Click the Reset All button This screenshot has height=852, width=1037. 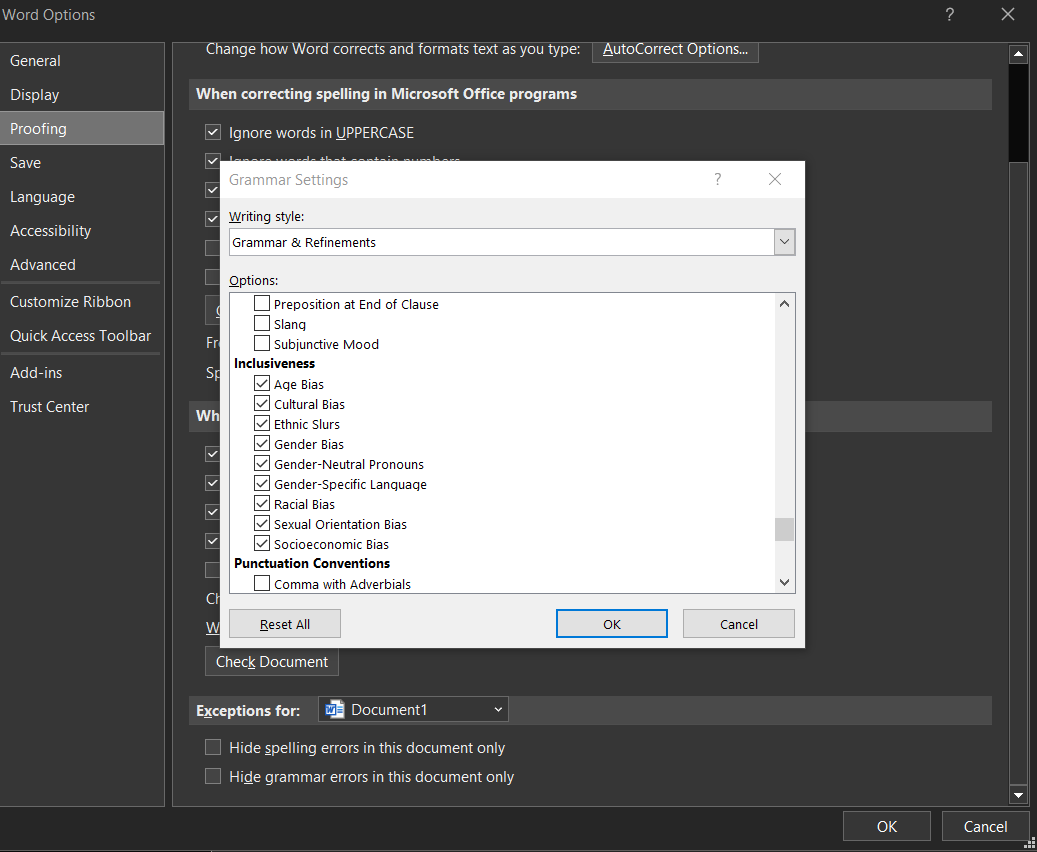(284, 623)
